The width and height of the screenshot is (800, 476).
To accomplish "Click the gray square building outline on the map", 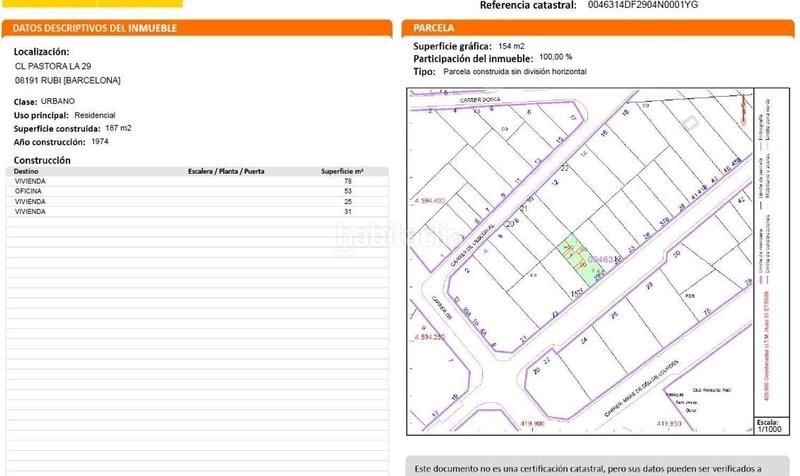I will pos(689,123).
